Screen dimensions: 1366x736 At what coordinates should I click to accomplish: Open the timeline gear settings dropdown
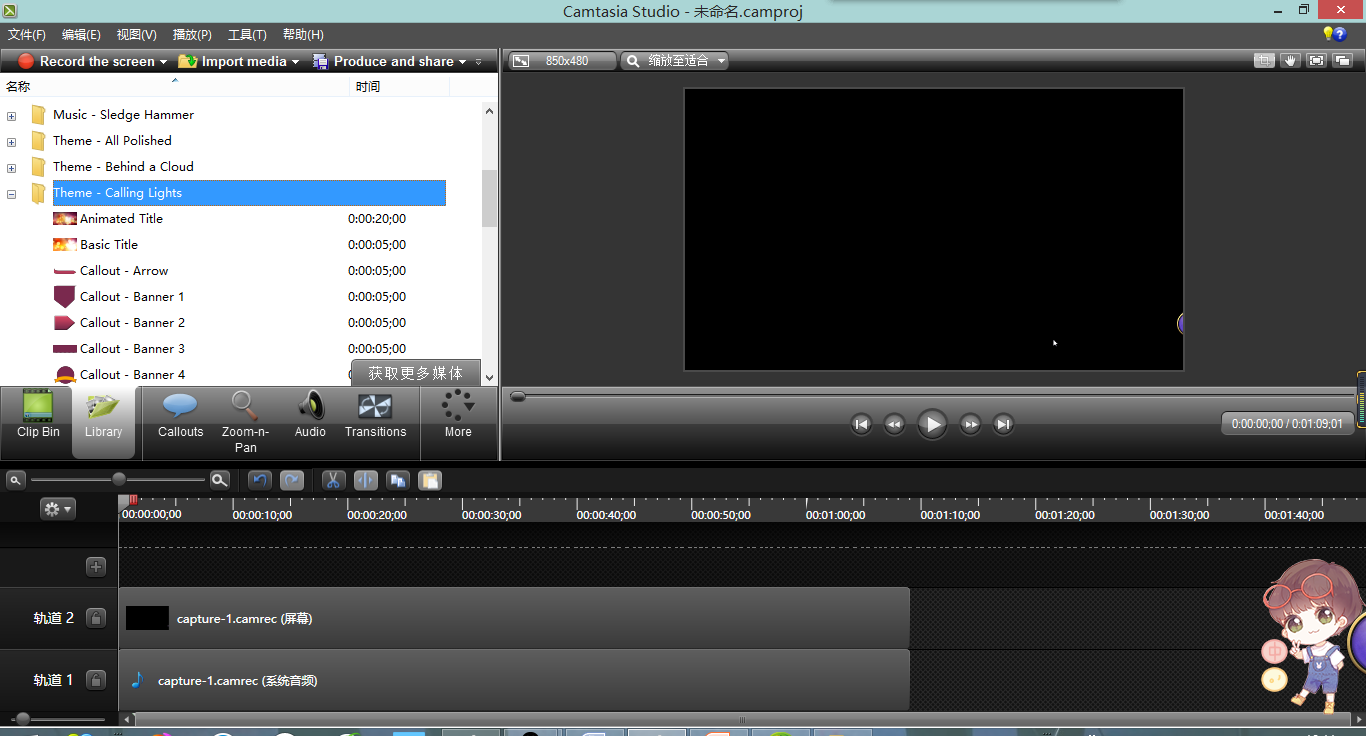pyautogui.click(x=57, y=509)
